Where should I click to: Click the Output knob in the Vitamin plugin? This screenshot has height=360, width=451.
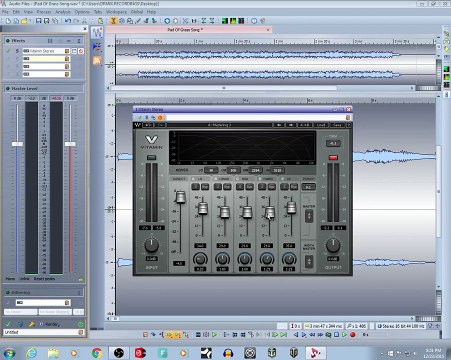333,245
